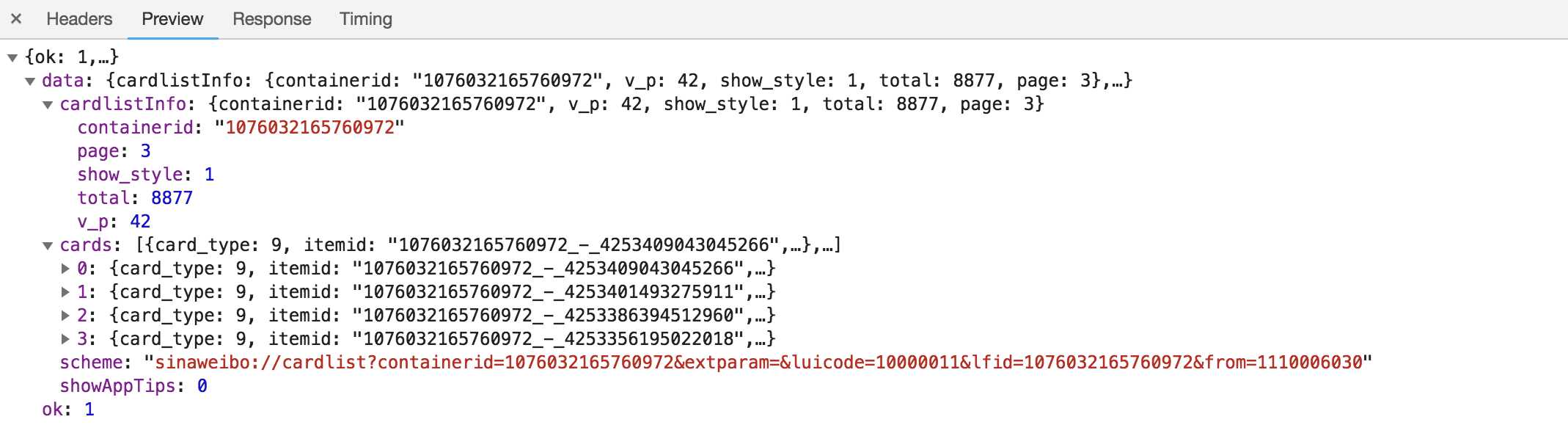Click the final ok: 1 row
The width and height of the screenshot is (1568, 436).
(x=68, y=410)
